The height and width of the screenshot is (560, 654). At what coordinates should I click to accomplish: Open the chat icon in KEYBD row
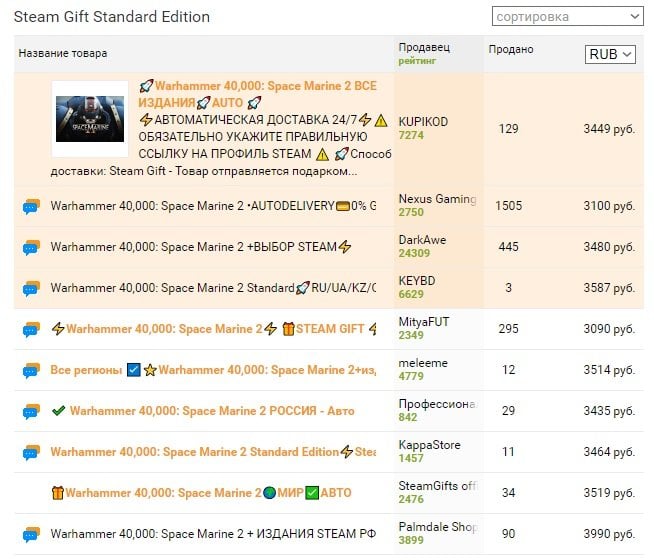[31, 288]
